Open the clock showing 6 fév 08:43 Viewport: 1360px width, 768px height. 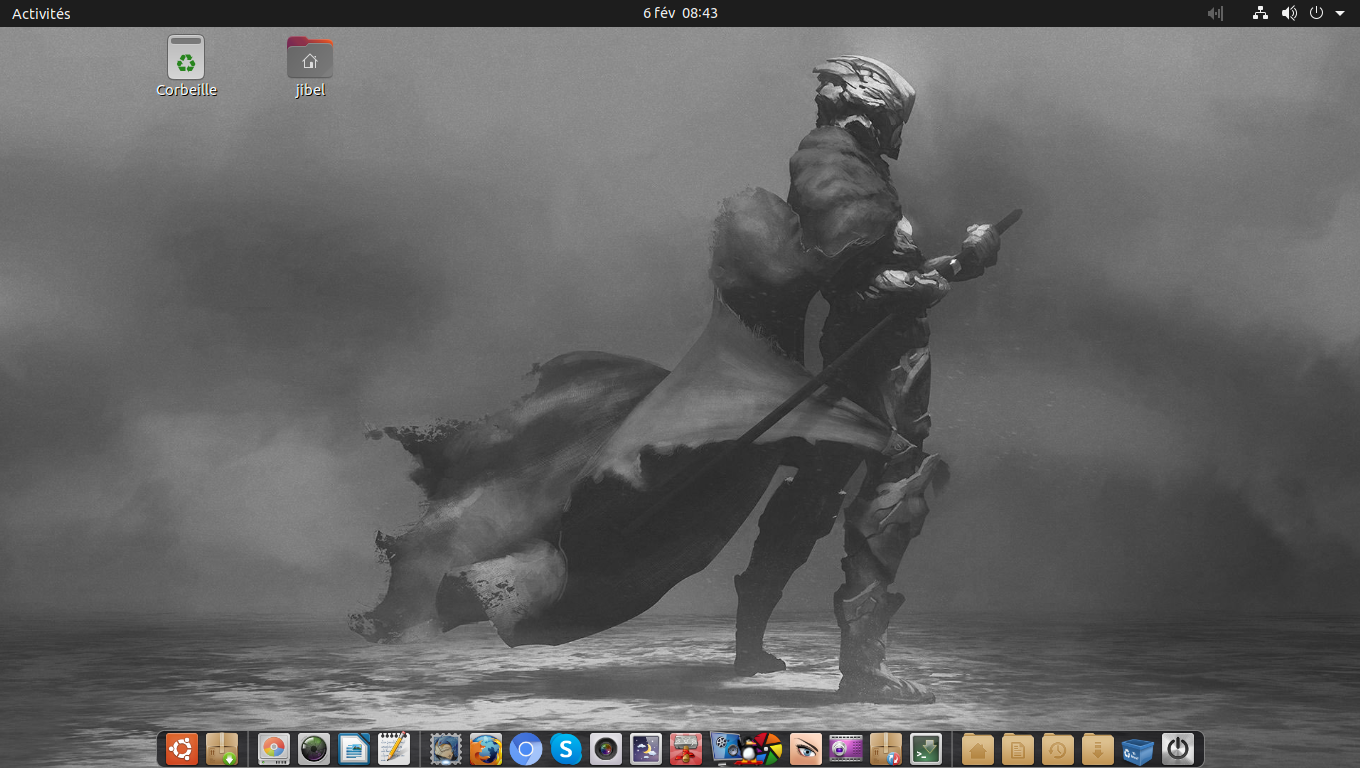pyautogui.click(x=680, y=13)
